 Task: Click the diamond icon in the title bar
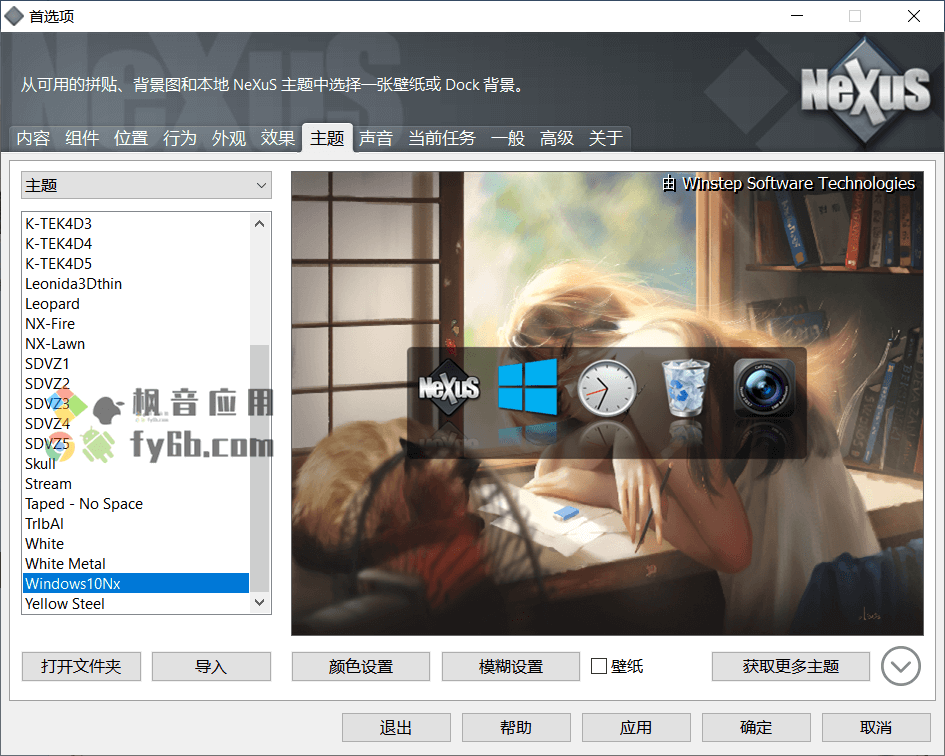click(14, 16)
